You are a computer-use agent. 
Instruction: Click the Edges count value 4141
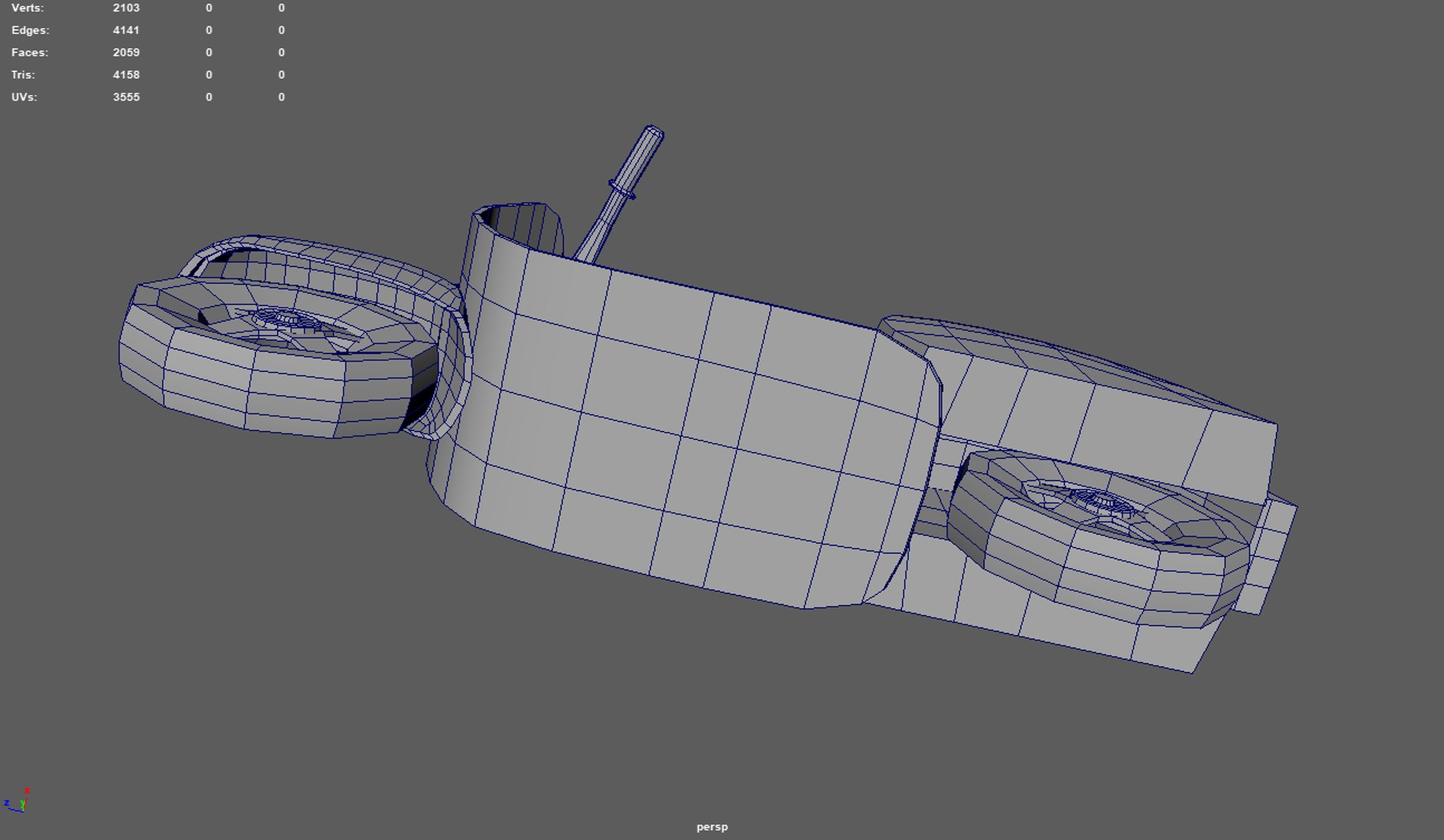[x=126, y=30]
